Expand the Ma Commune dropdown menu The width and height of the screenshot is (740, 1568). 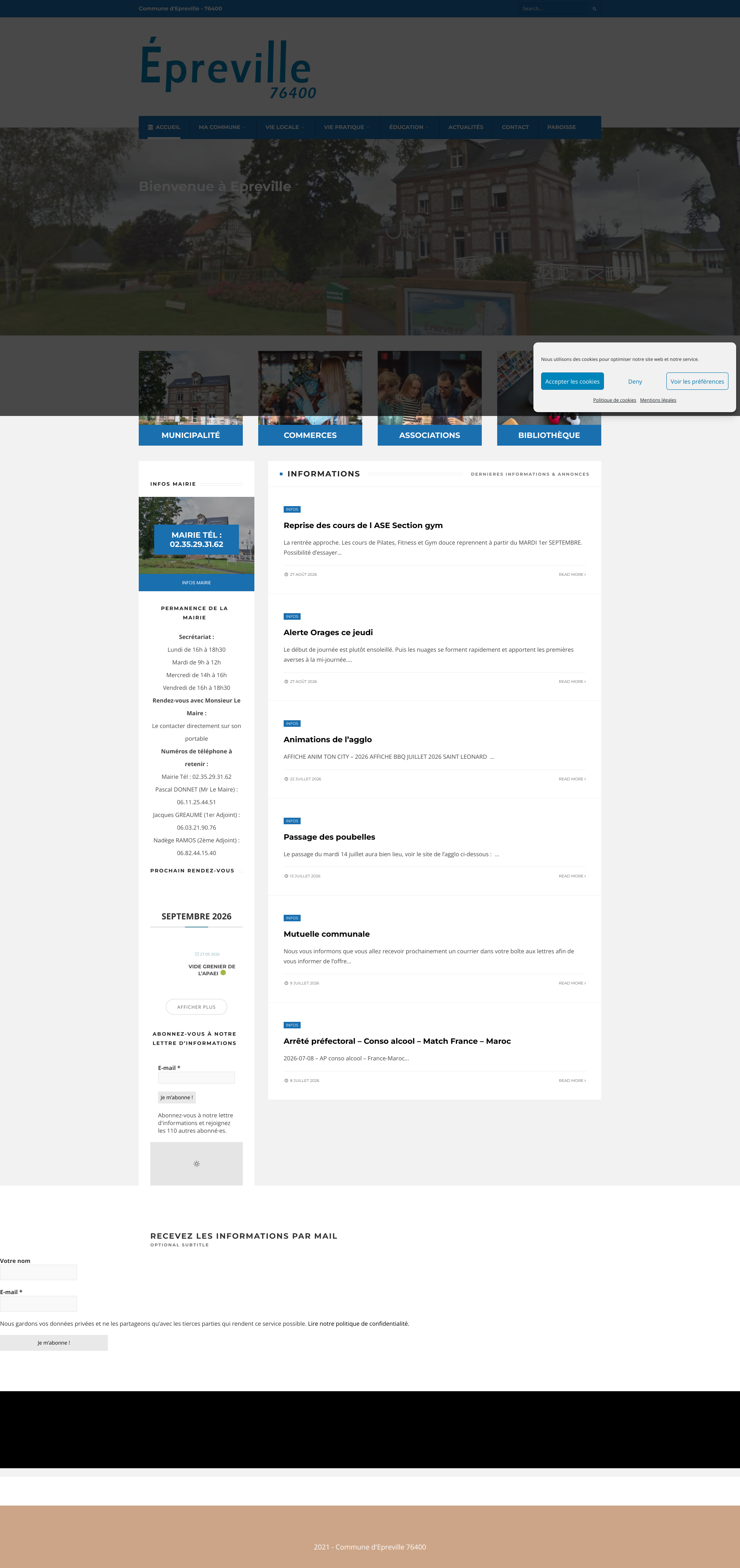[x=222, y=127]
